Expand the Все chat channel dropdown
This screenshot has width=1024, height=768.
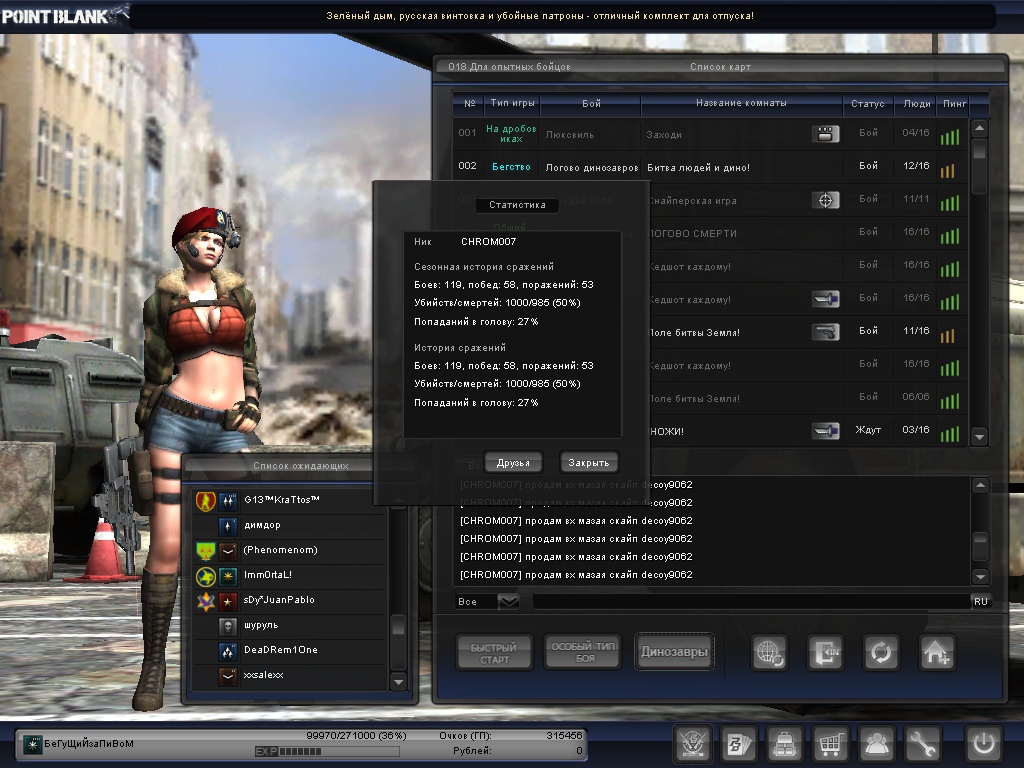(508, 602)
